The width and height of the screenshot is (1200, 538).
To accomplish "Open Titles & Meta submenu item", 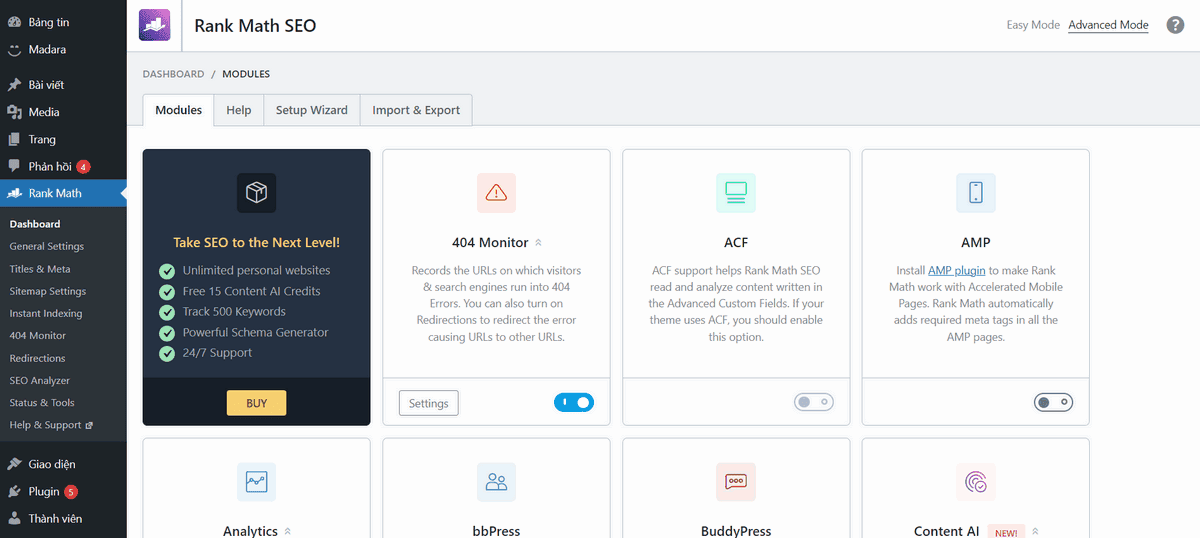I will pyautogui.click(x=40, y=269).
